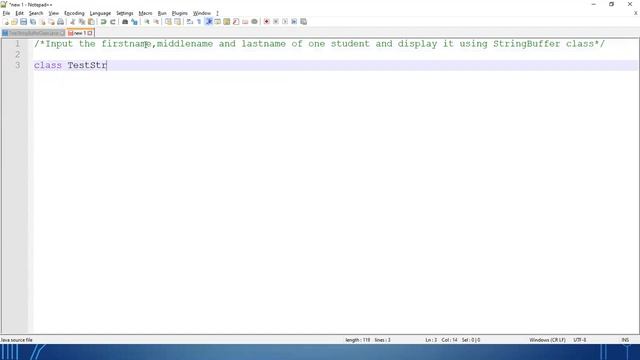Click the Print toolbar icon
The height and width of the screenshot is (360, 640).
point(60,22)
